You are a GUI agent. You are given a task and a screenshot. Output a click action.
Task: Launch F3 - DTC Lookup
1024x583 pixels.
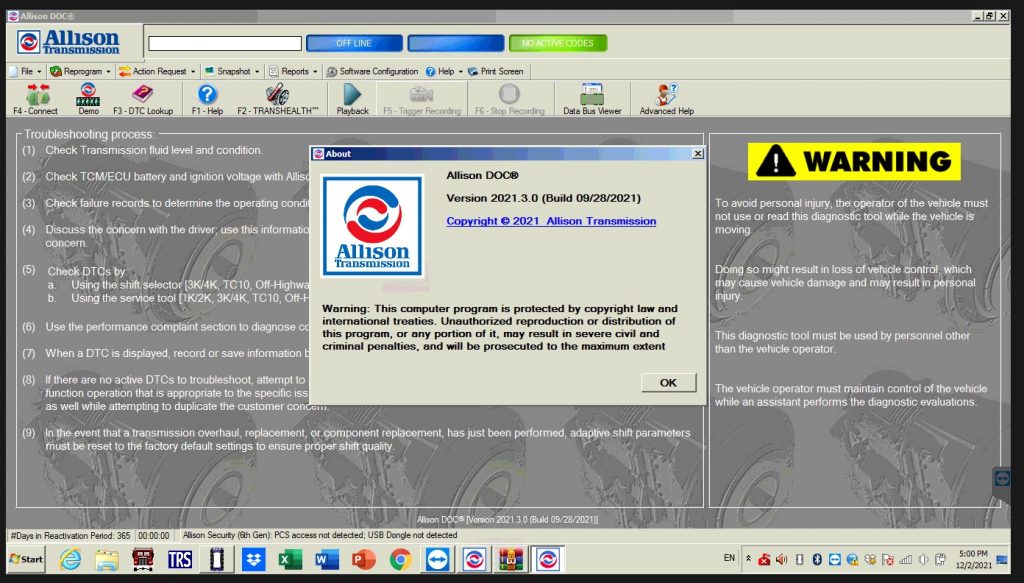[142, 98]
